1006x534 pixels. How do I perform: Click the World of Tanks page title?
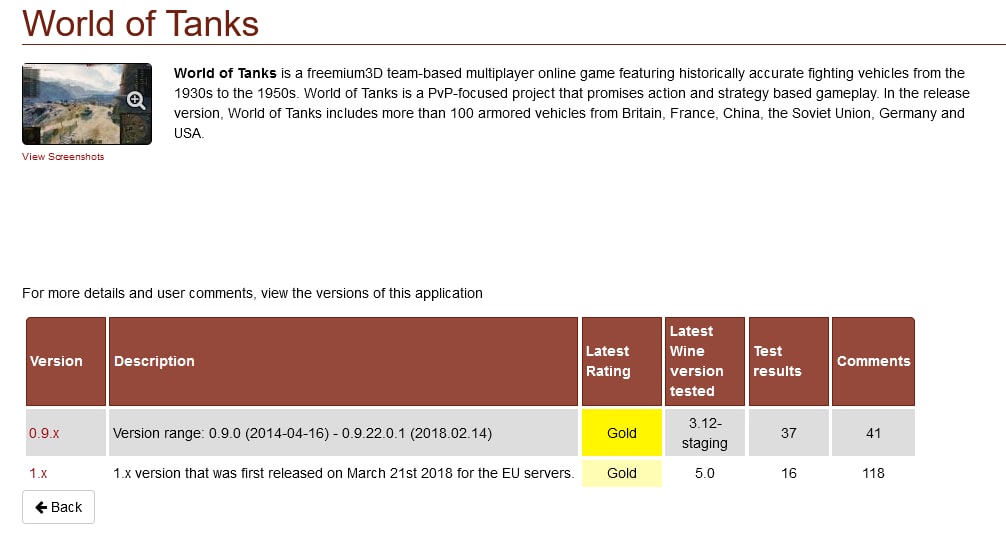[141, 24]
